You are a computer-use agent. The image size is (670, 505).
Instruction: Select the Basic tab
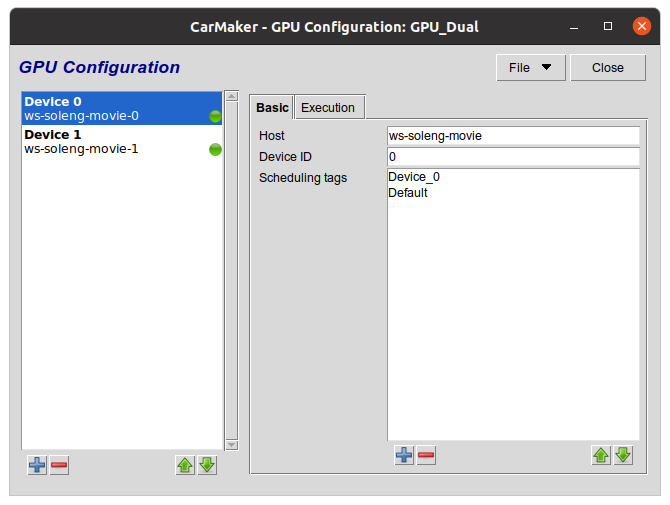click(x=272, y=107)
